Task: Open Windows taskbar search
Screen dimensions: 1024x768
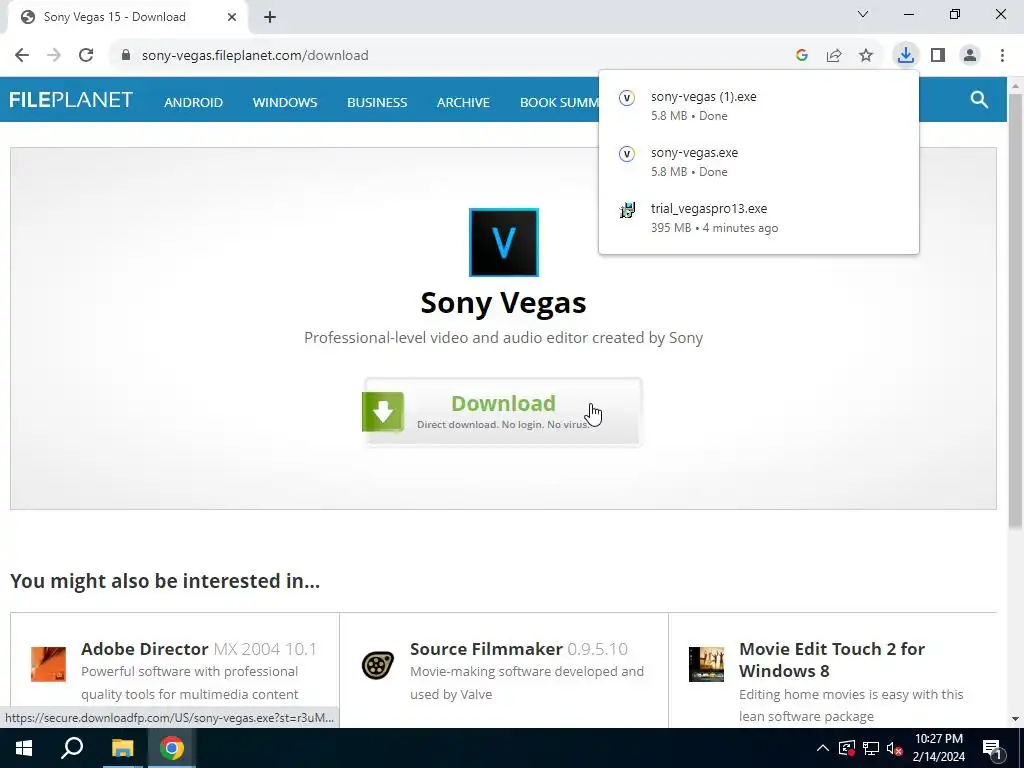Action: coord(72,748)
